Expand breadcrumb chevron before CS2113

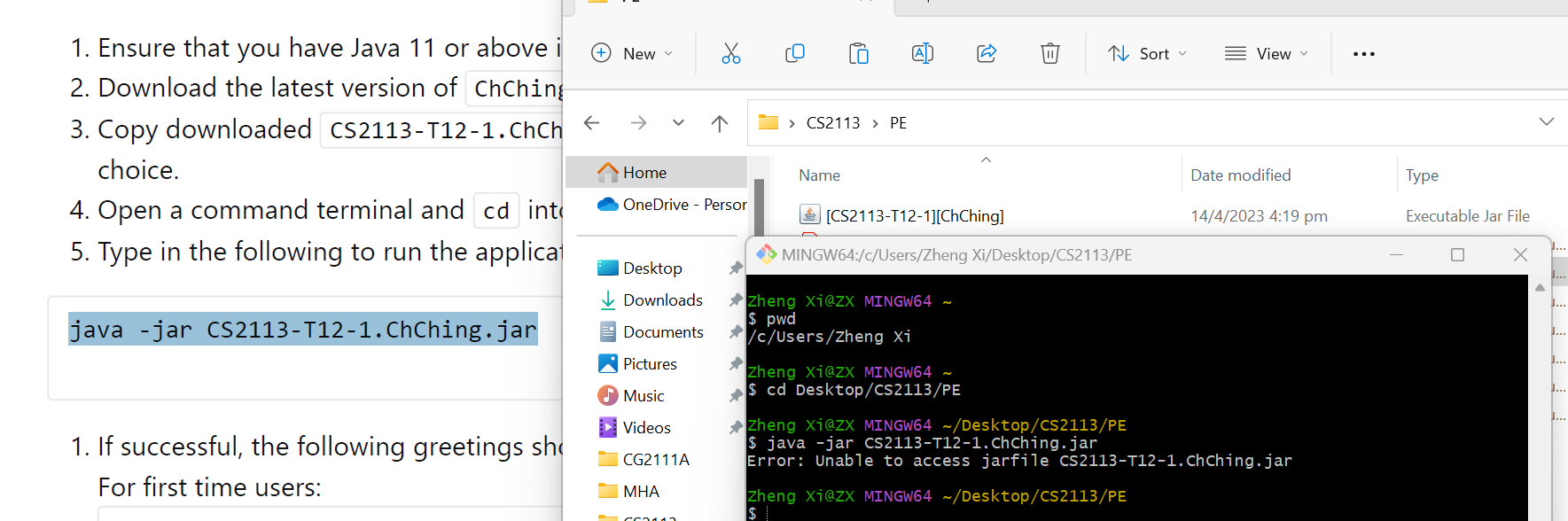point(792,123)
